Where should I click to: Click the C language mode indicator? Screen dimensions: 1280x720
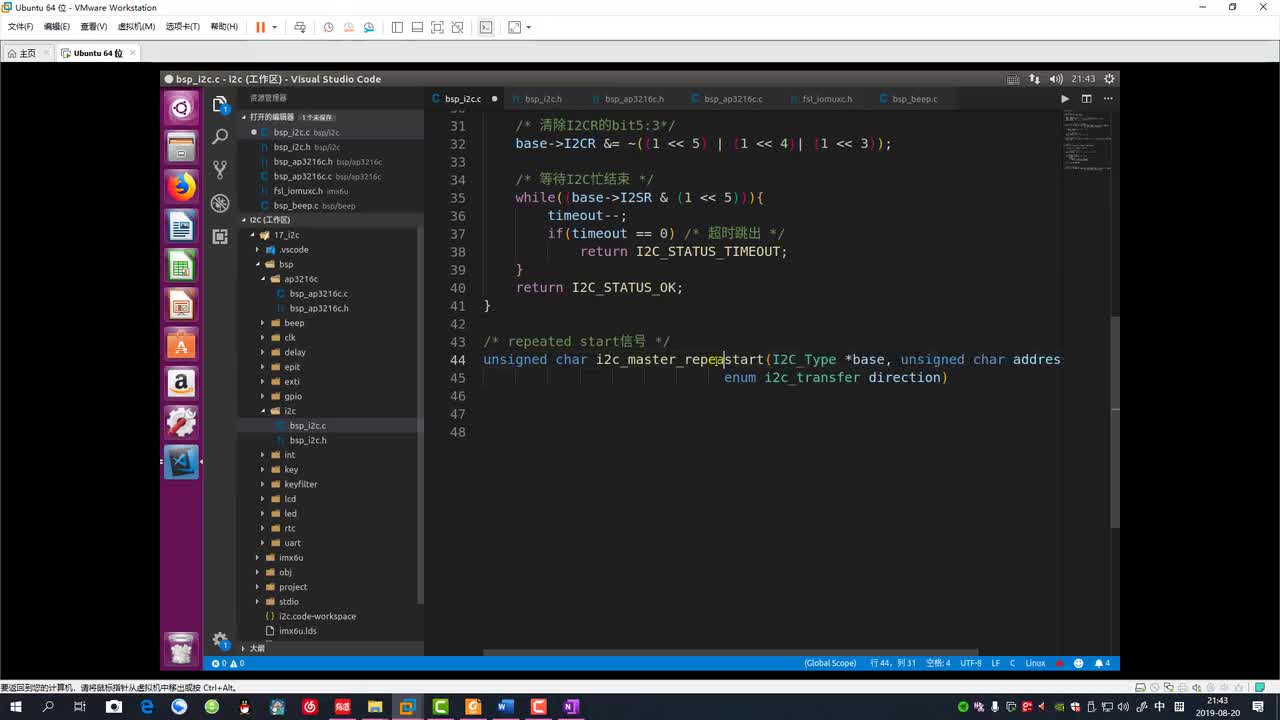coord(1012,663)
